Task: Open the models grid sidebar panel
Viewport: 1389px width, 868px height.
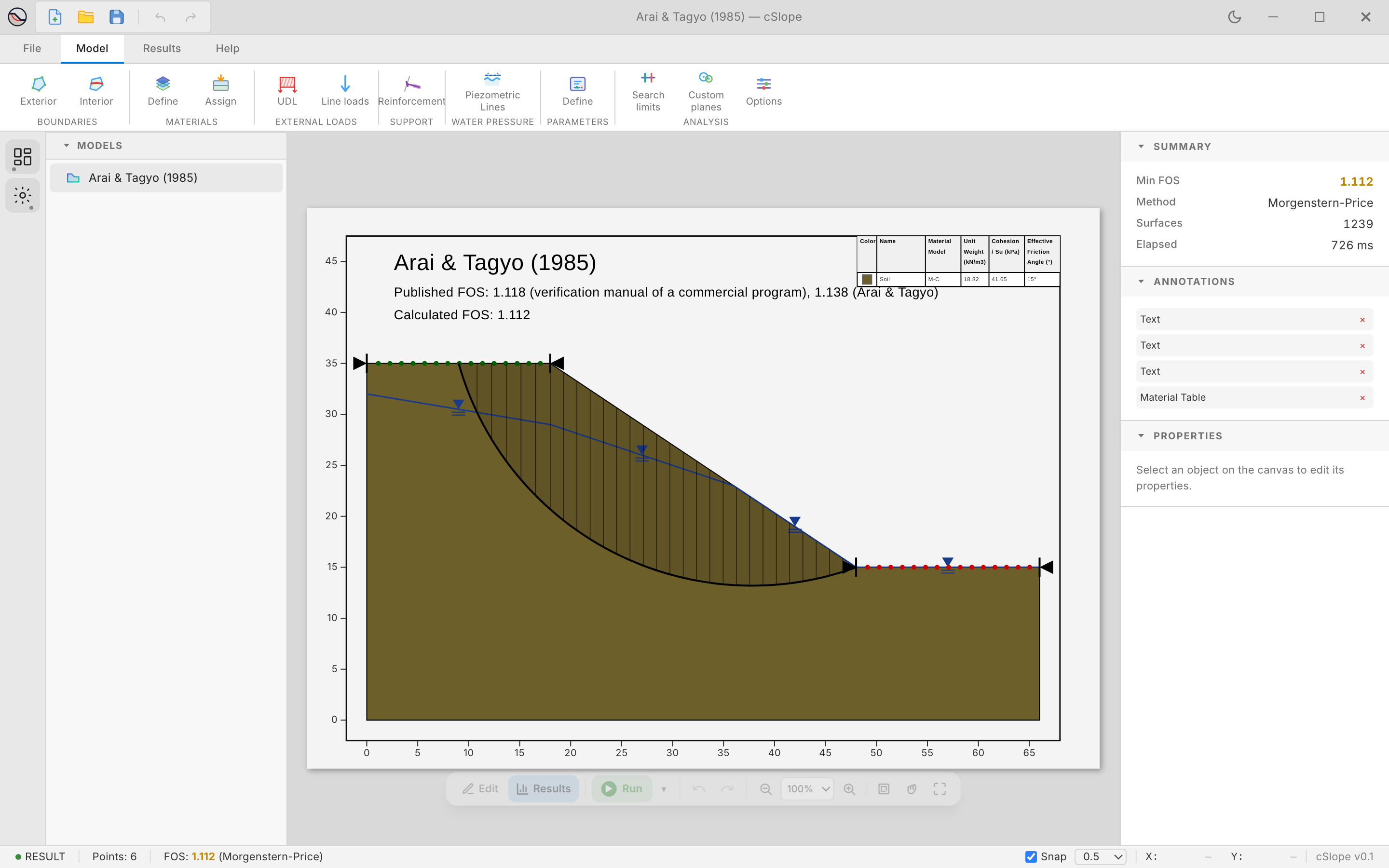Action: [22, 157]
